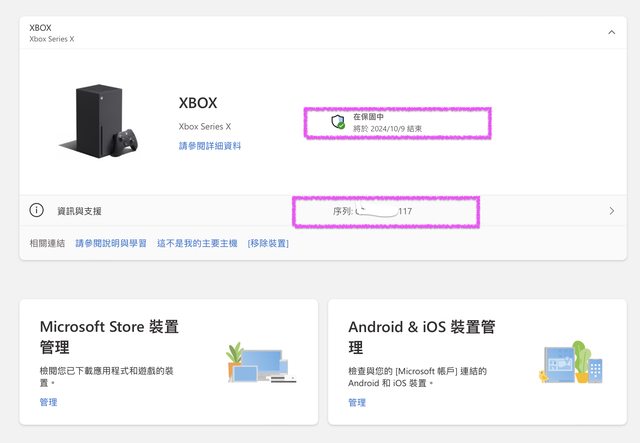Open 管理 under Android & iOS 裝置管理
Image resolution: width=640 pixels, height=443 pixels.
(x=357, y=402)
